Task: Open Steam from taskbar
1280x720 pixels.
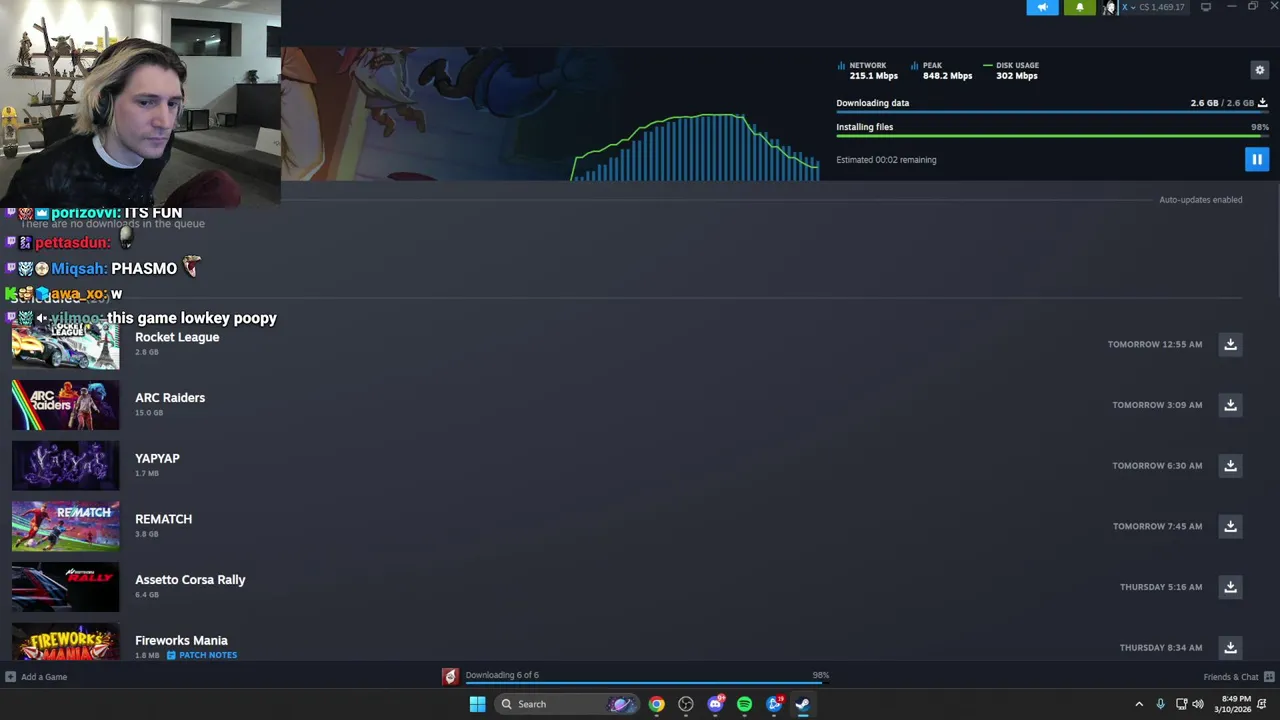Action: (802, 704)
